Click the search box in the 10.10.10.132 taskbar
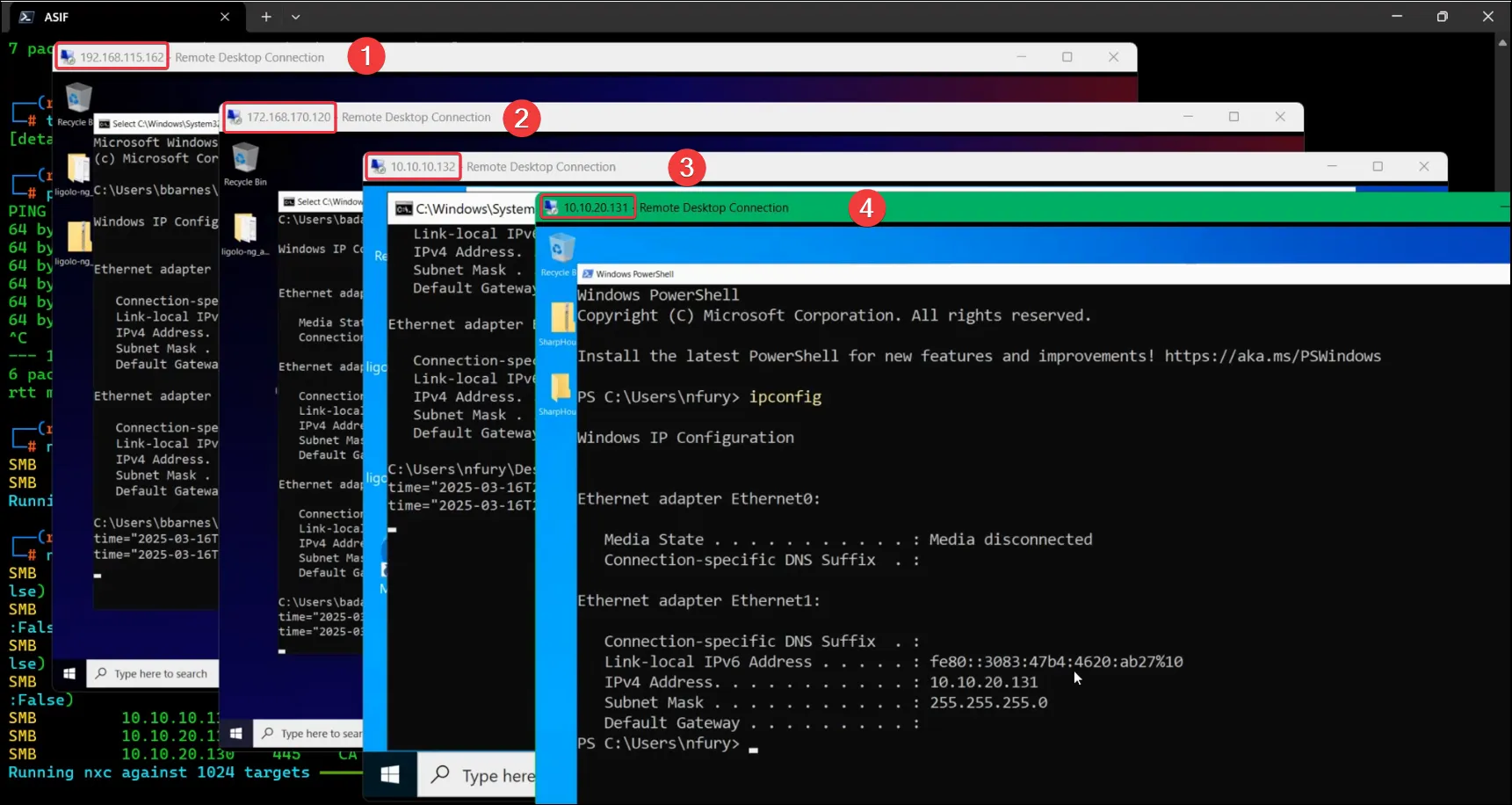 click(x=483, y=775)
